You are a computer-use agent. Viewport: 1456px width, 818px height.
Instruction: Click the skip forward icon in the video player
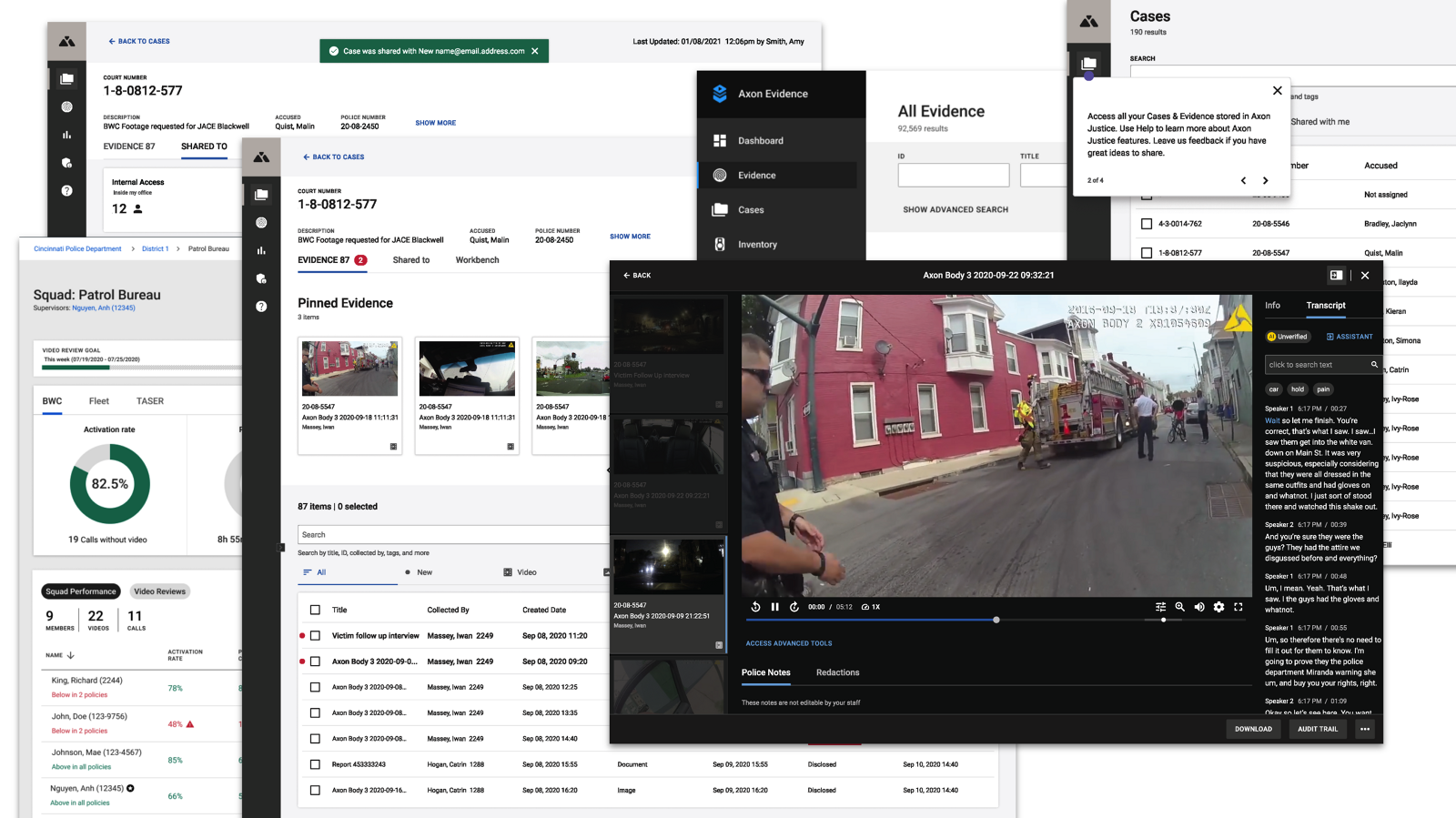point(794,607)
